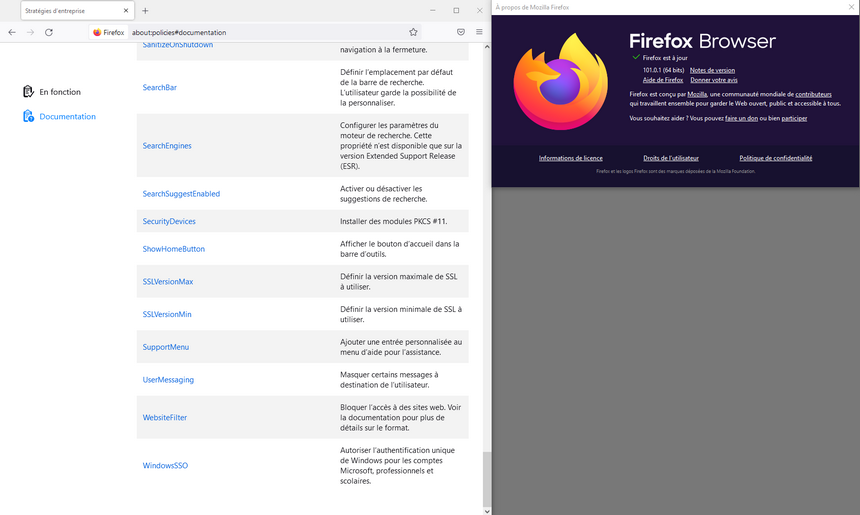The width and height of the screenshot is (860, 515).
Task: Click the scrollbar down arrow
Action: coord(487,511)
